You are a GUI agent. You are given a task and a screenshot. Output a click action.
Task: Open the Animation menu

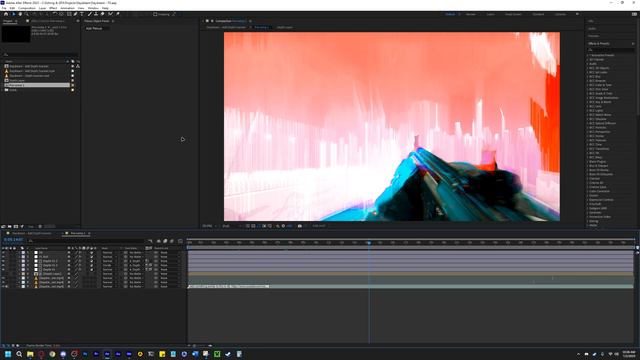pyautogui.click(x=67, y=8)
